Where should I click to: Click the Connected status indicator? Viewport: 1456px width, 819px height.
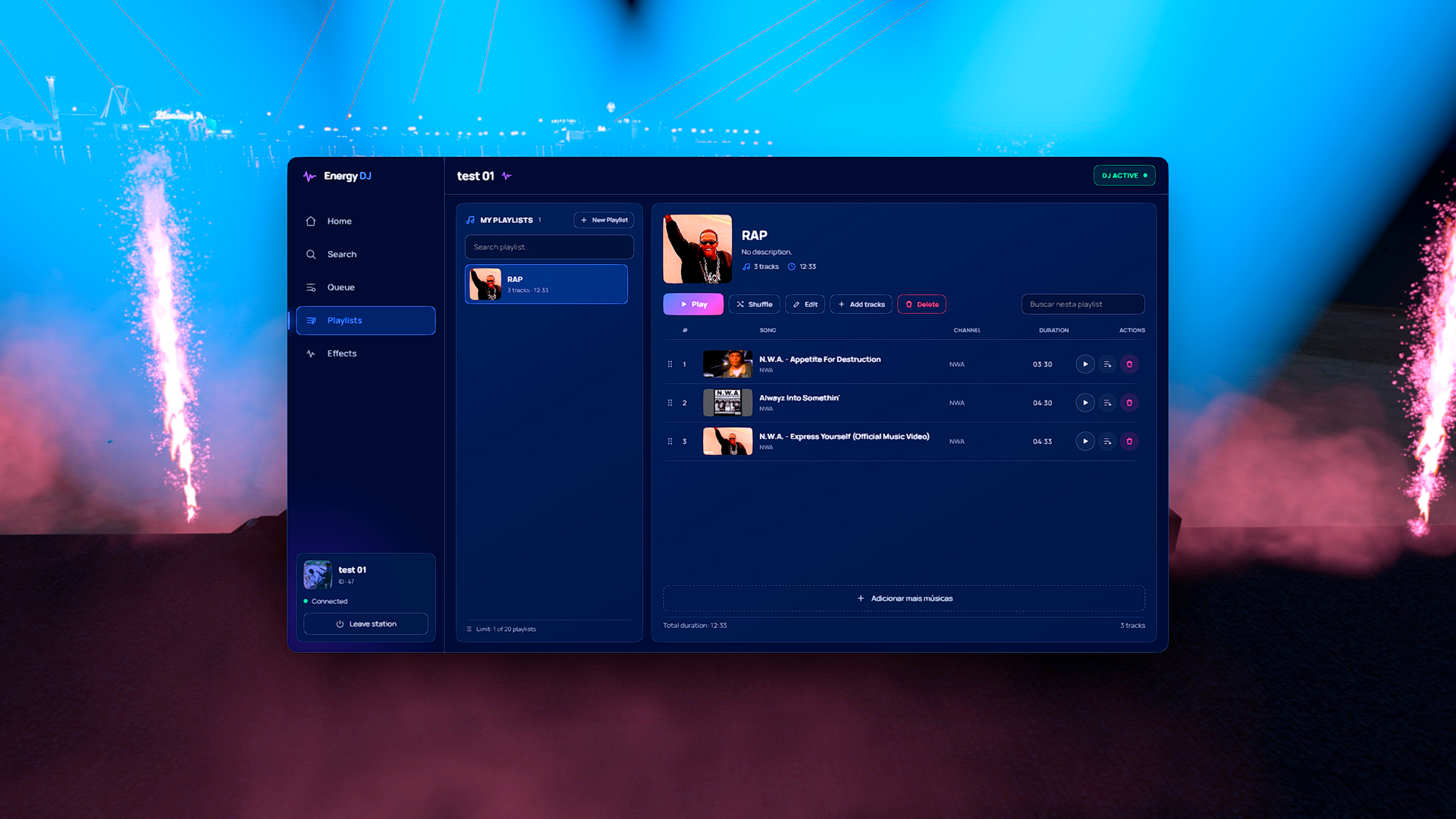pos(325,601)
